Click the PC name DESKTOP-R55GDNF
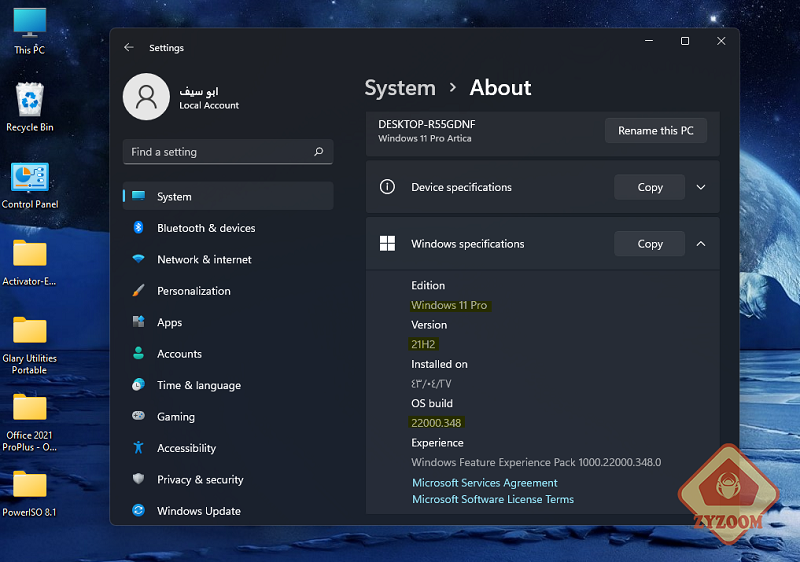Image resolution: width=800 pixels, height=562 pixels. [427, 124]
